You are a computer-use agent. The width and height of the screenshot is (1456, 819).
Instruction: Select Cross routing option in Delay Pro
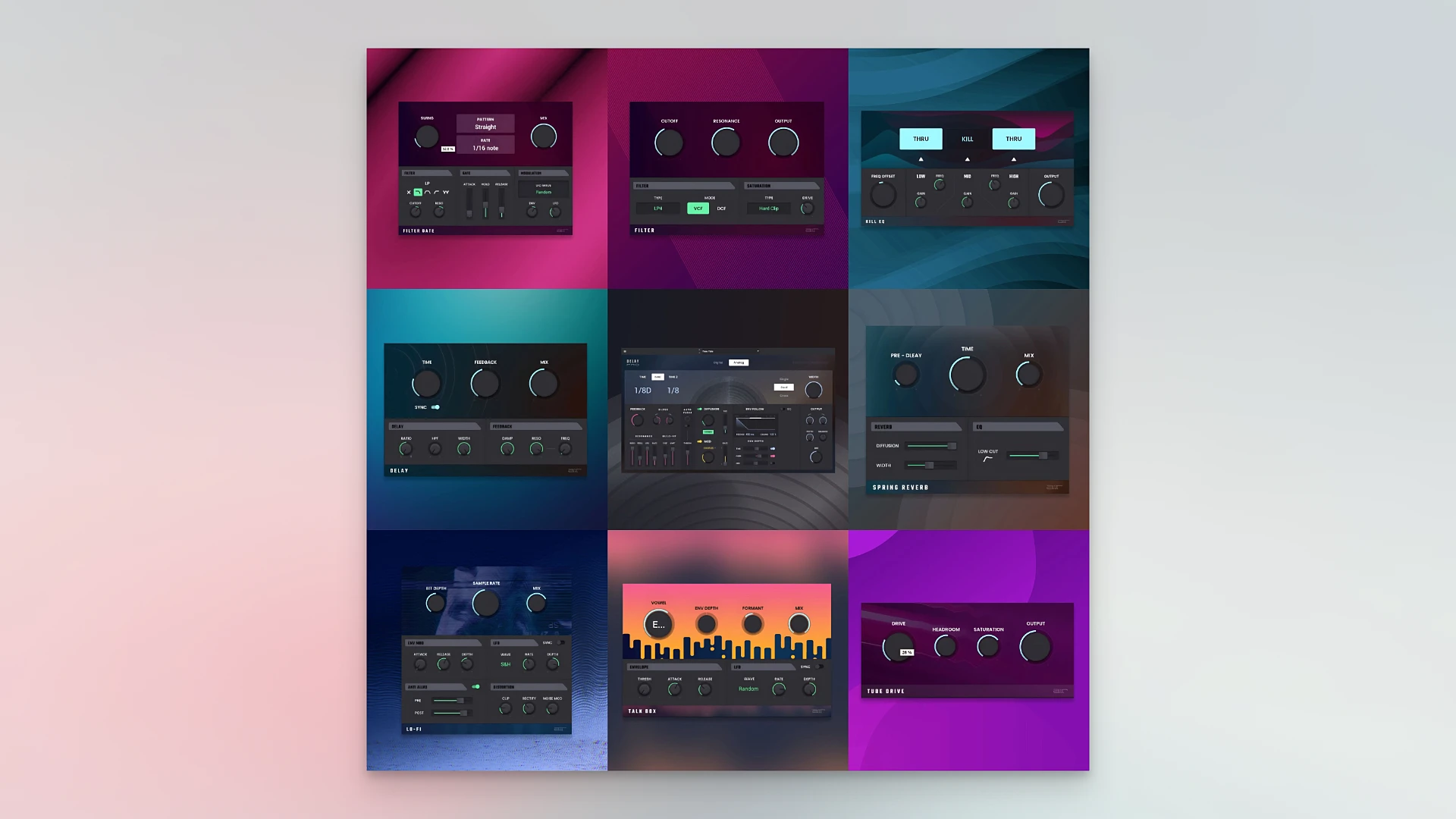coord(784,395)
